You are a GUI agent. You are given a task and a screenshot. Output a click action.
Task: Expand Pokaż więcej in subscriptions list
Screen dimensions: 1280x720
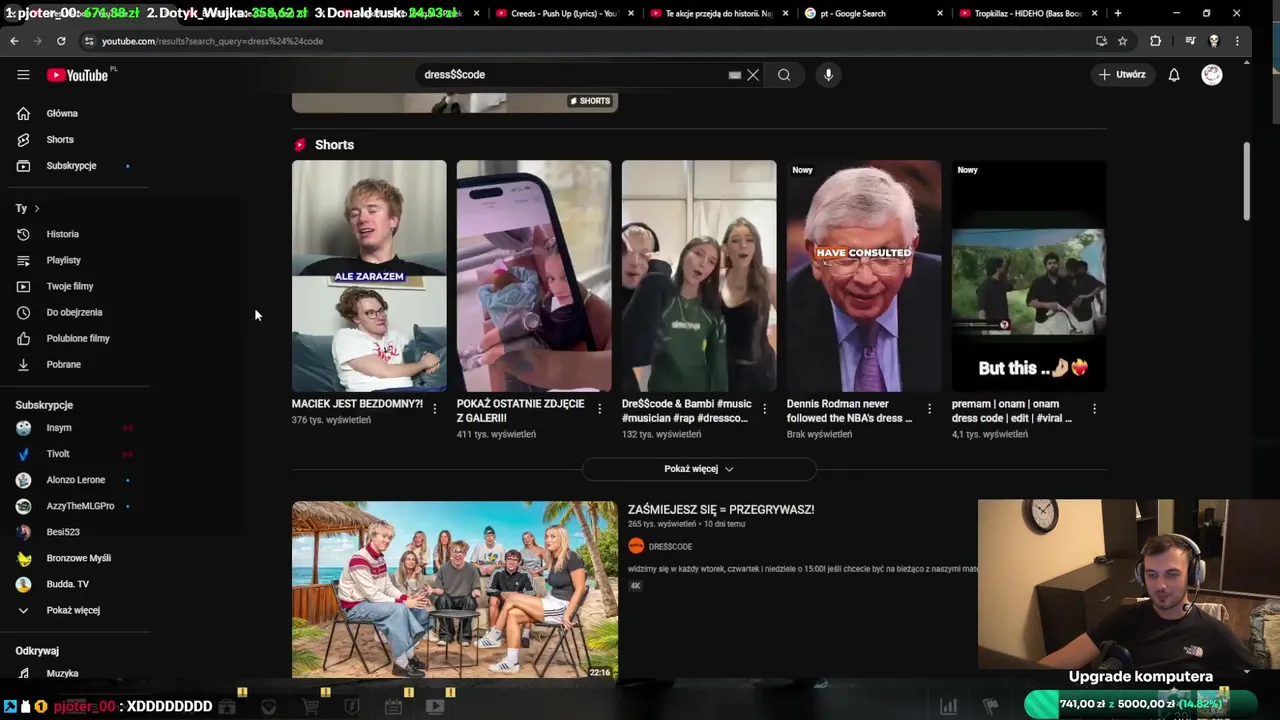[75, 610]
